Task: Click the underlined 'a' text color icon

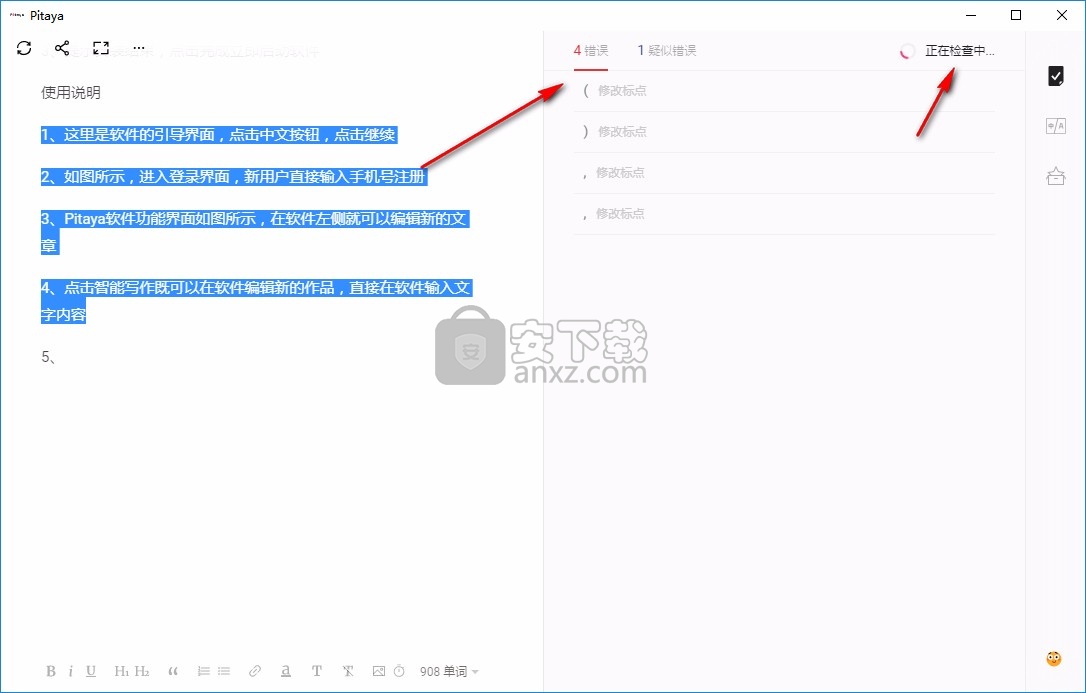Action: tap(285, 671)
